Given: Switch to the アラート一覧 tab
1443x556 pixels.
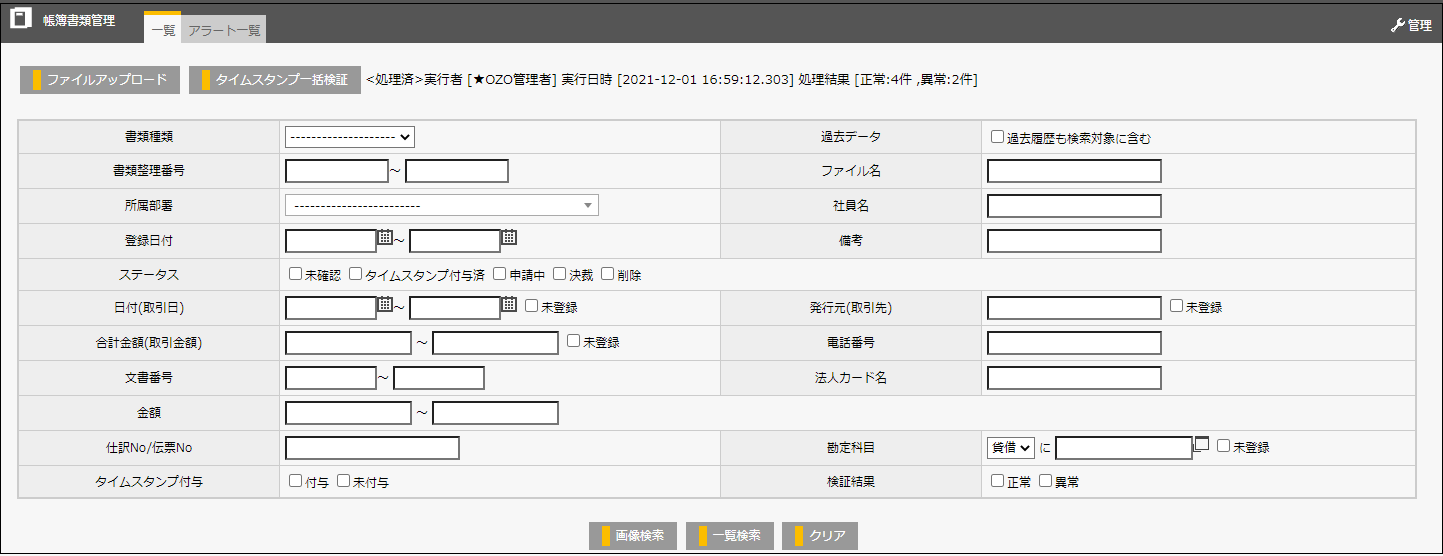Looking at the screenshot, I should [x=225, y=31].
